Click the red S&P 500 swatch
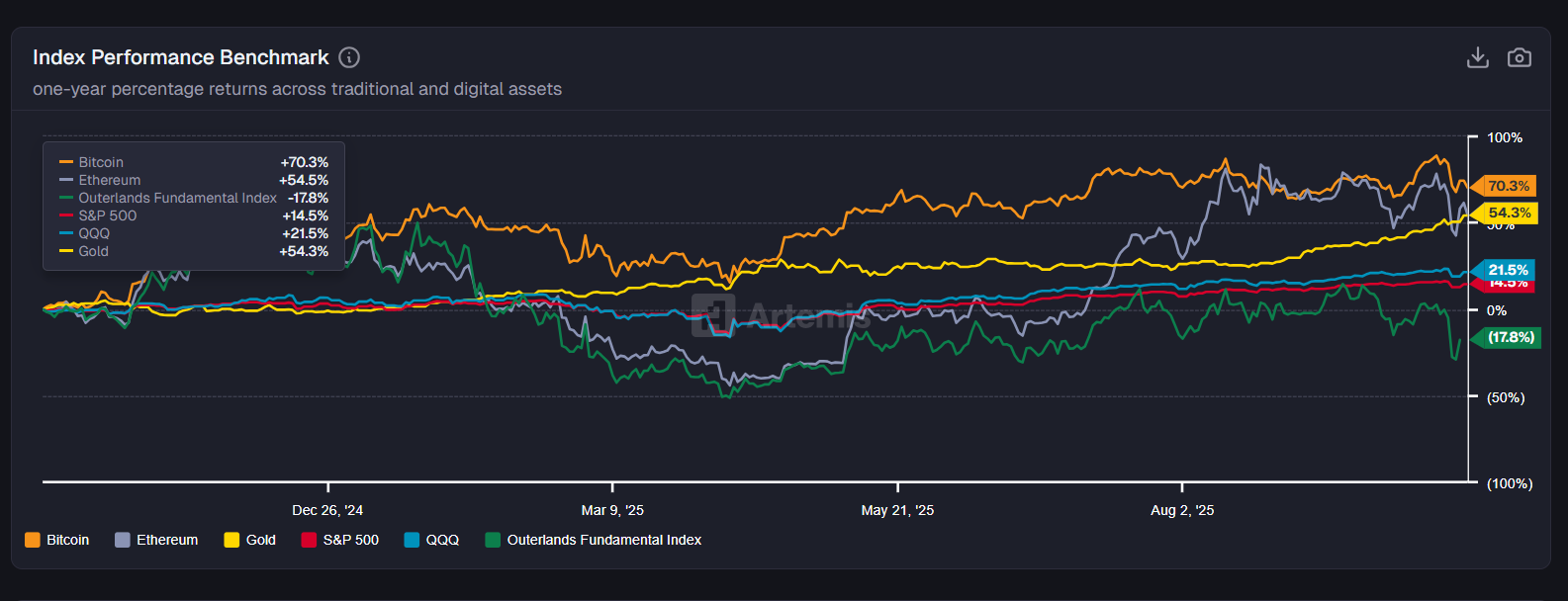Screen dimensions: 1568x601 coord(309,540)
